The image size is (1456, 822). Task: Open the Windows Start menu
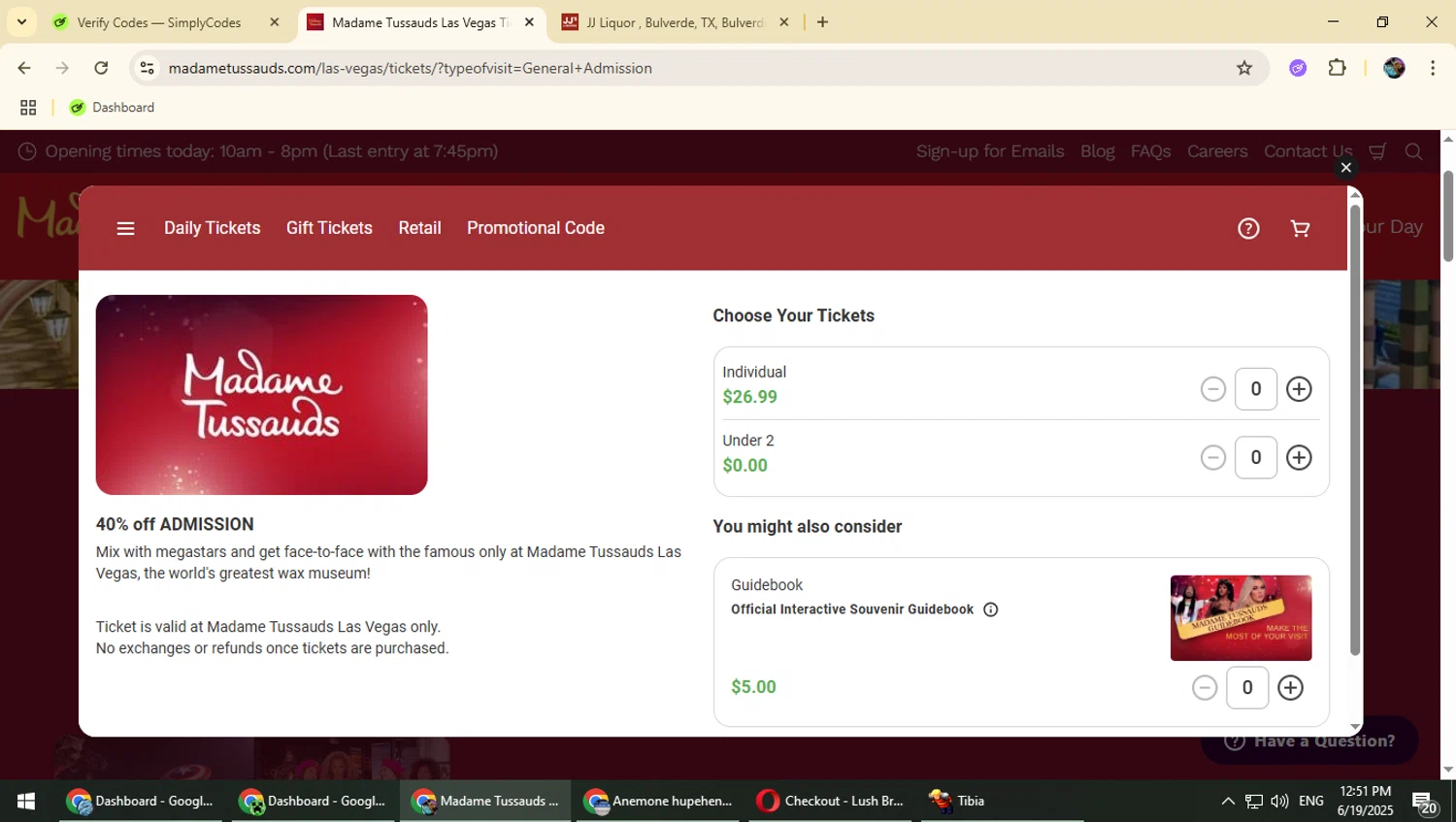(26, 801)
